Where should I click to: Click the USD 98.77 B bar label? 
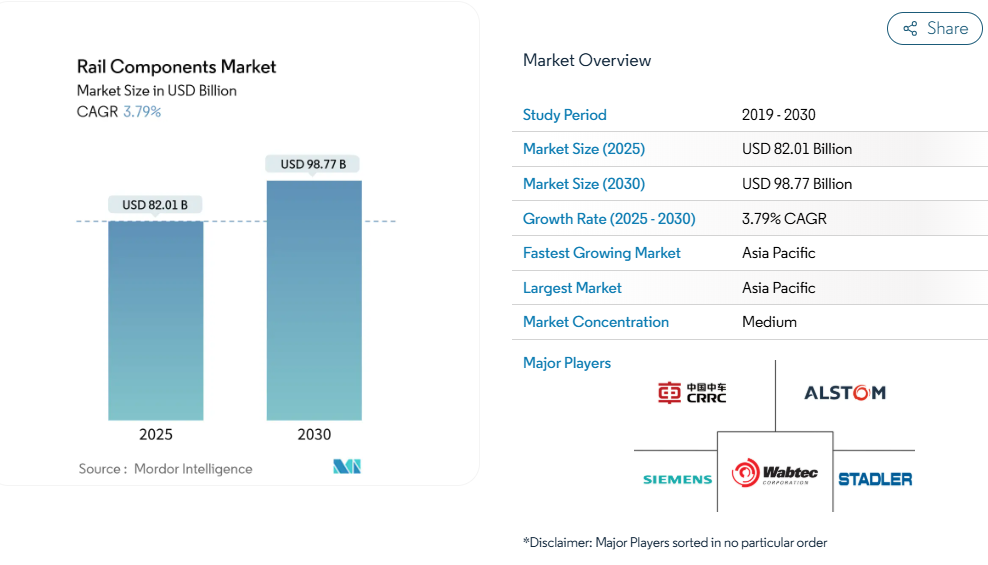[x=313, y=164]
